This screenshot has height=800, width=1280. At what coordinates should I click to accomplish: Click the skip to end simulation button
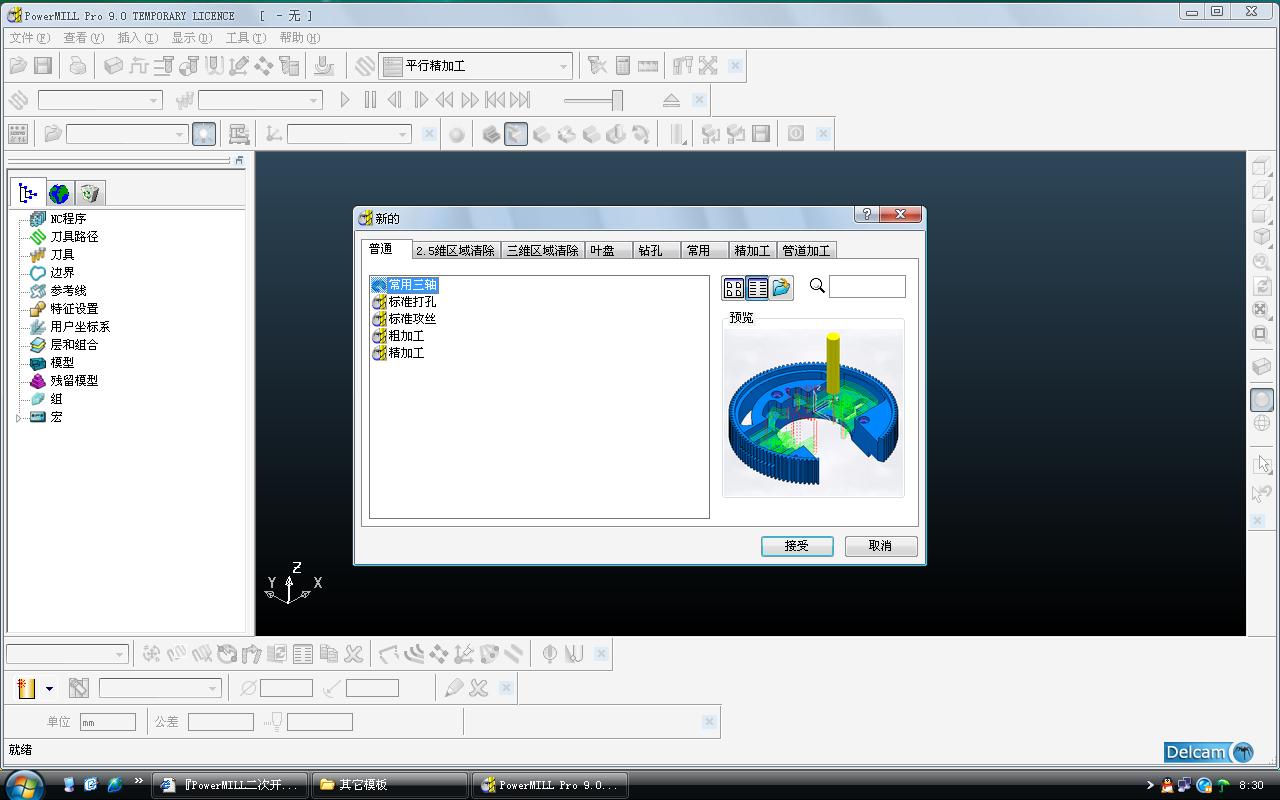520,100
